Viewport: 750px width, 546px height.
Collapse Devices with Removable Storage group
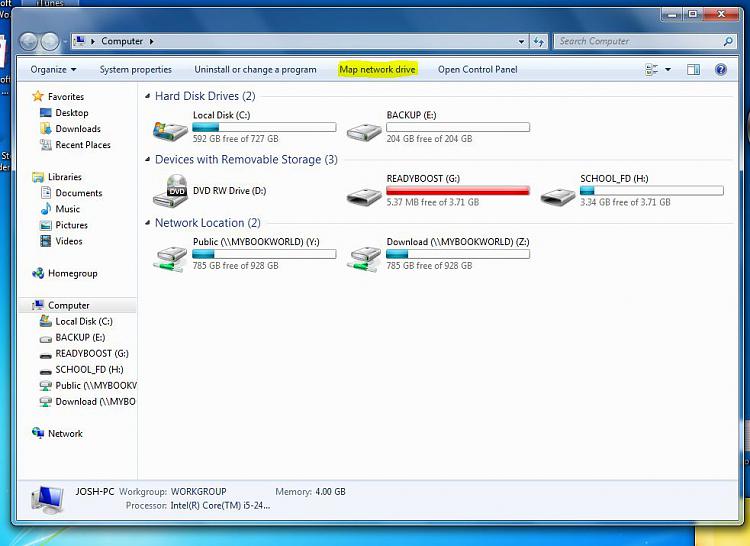click(x=148, y=159)
